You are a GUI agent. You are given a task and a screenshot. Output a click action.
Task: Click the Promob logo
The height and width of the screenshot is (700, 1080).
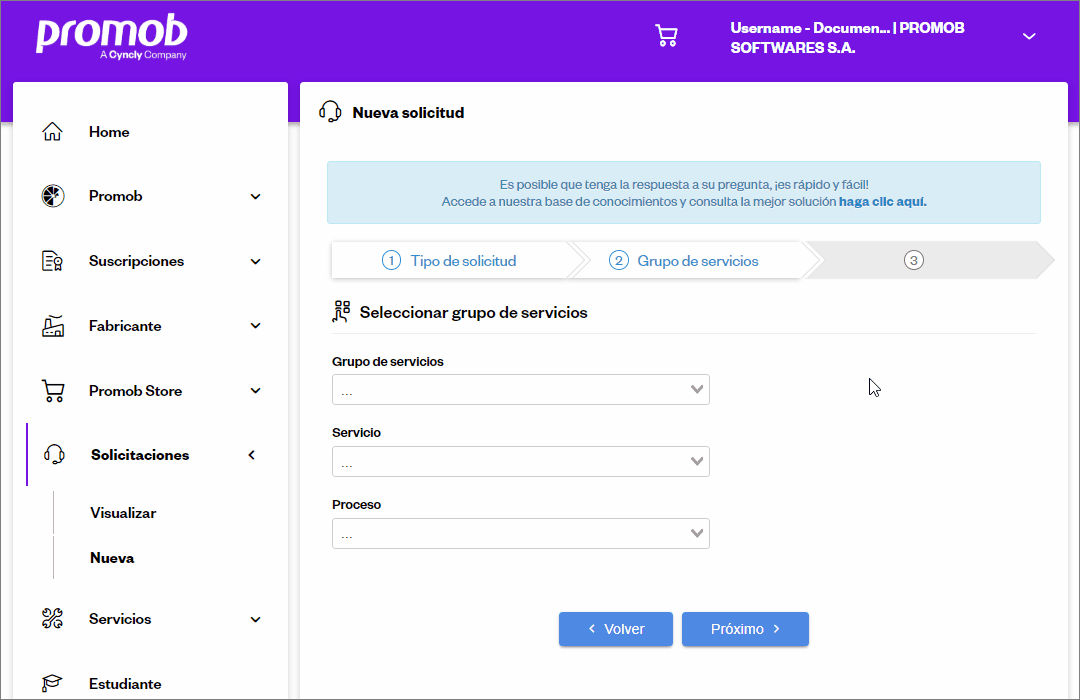tap(112, 37)
